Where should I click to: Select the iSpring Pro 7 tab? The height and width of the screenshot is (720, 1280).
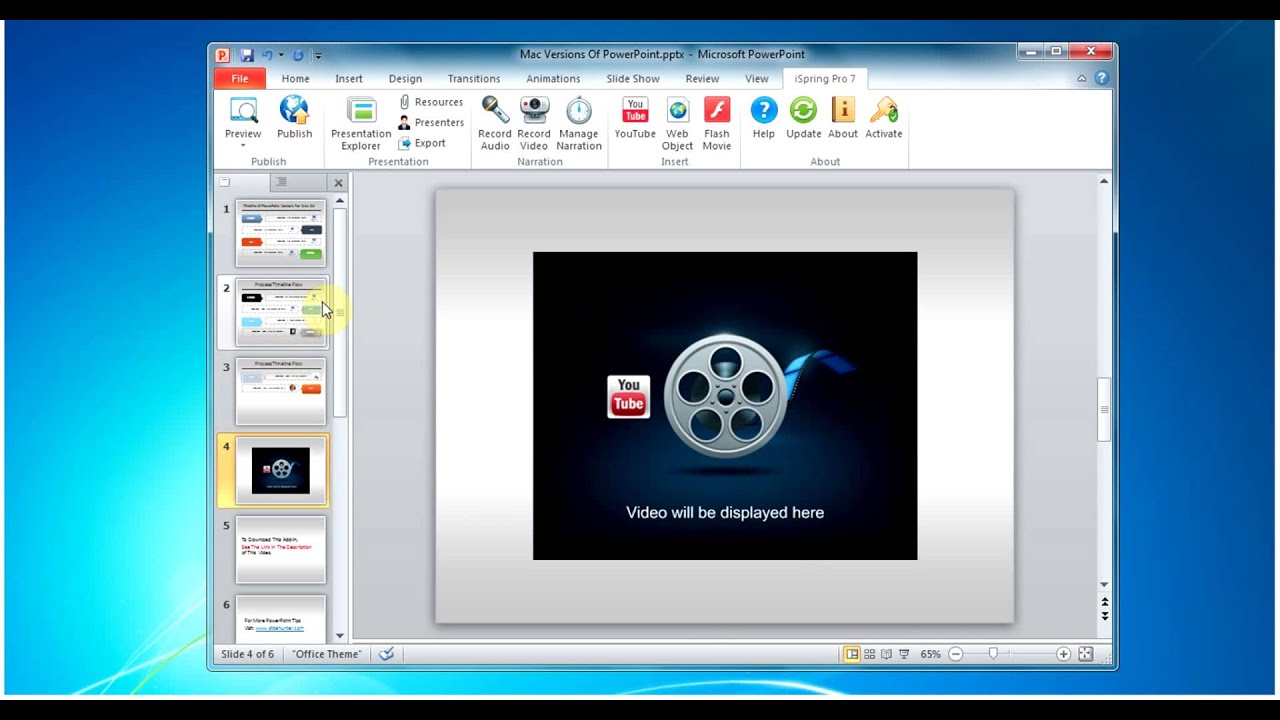825,78
